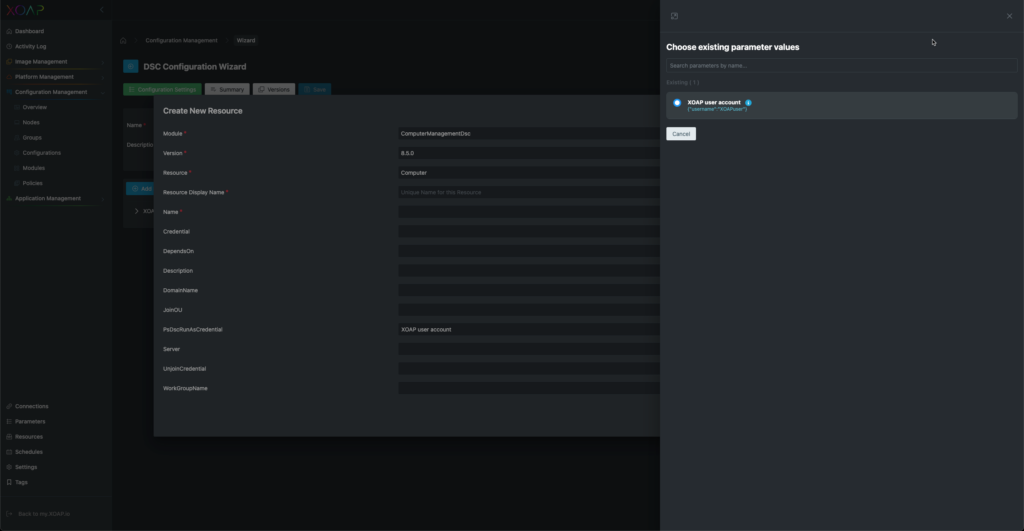Click the Resources icon in sidebar
The image size is (1024, 531).
click(9, 436)
